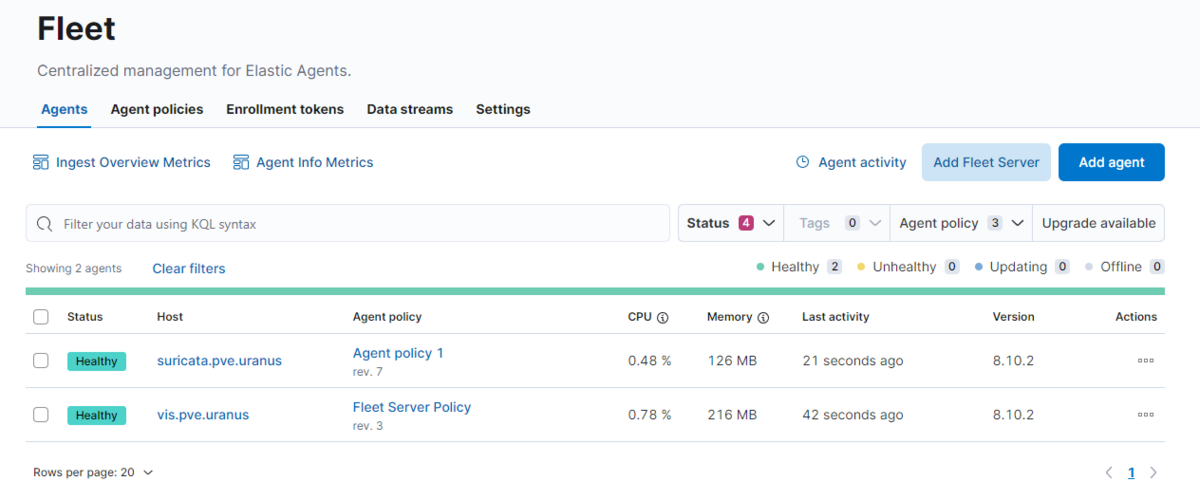This screenshot has width=1200, height=500.
Task: Open the Rows per page dropdown
Action: [x=93, y=472]
